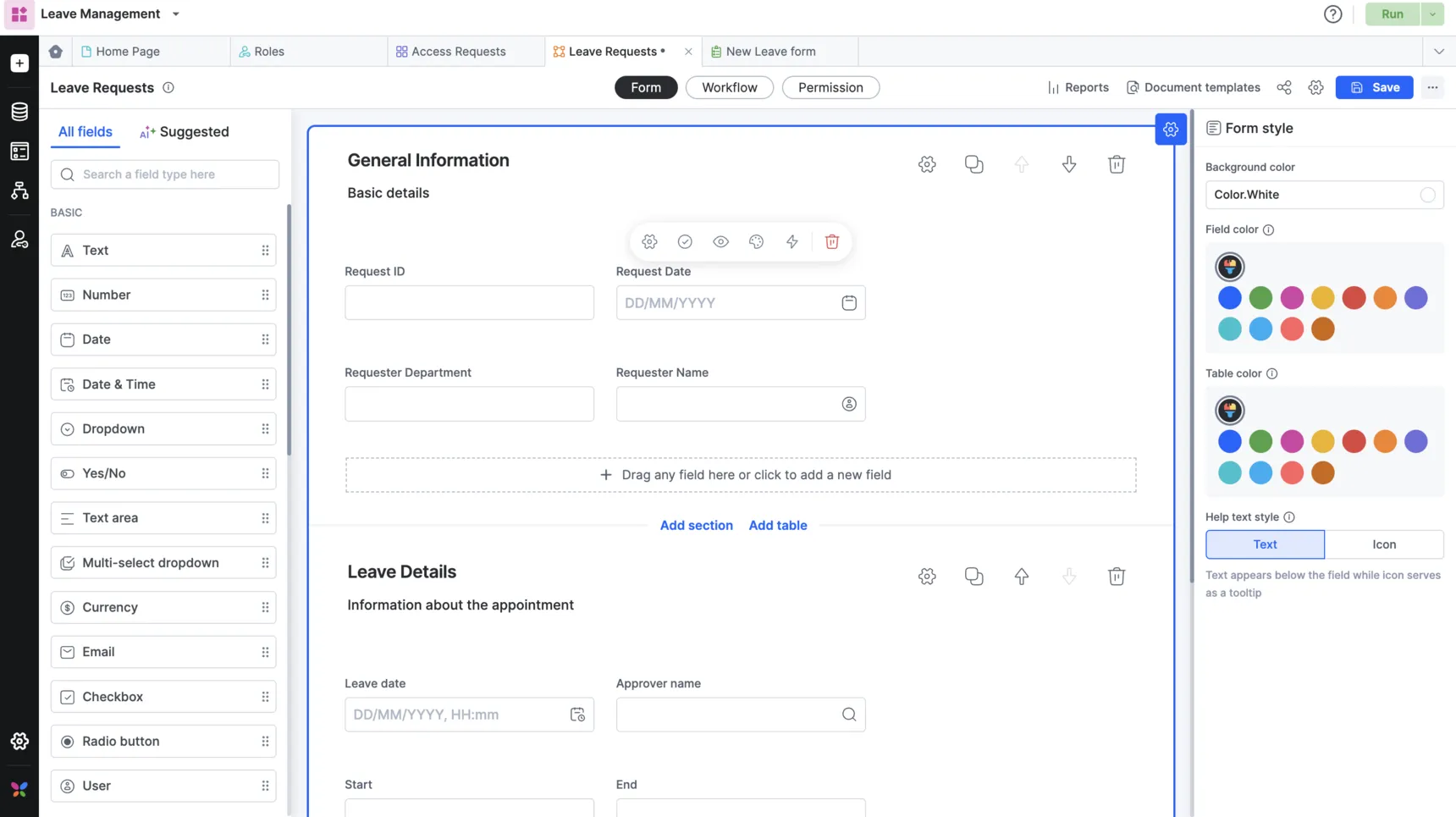Open the left sidebar settings gear
The height and width of the screenshot is (817, 1456).
click(19, 742)
